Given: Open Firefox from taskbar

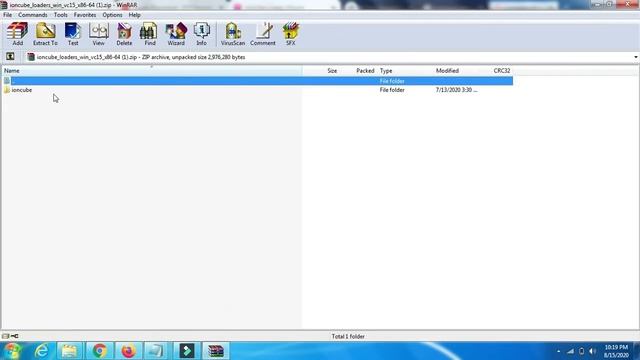Looking at the screenshot, I should point(128,351).
